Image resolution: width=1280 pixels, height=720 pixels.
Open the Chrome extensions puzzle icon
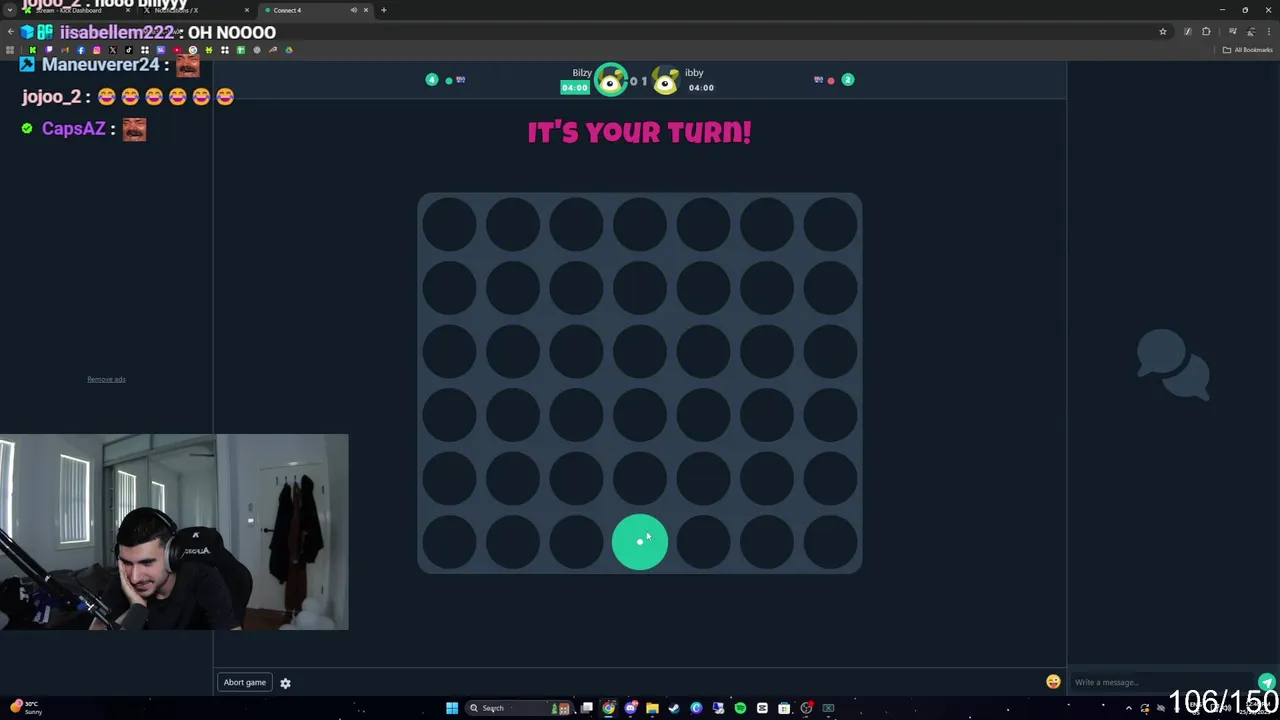pyautogui.click(x=1206, y=32)
